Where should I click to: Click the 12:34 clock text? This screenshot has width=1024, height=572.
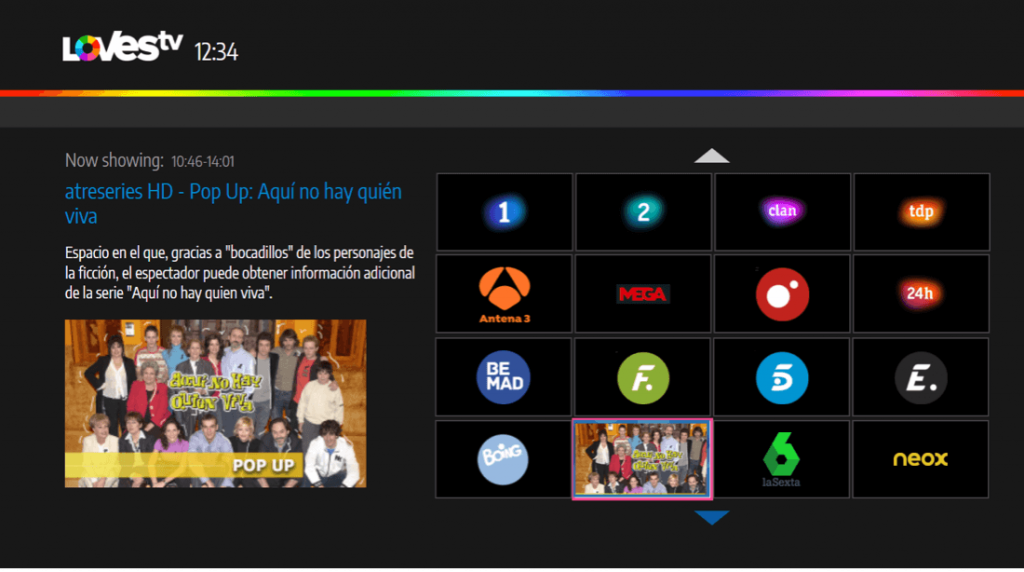coord(216,52)
